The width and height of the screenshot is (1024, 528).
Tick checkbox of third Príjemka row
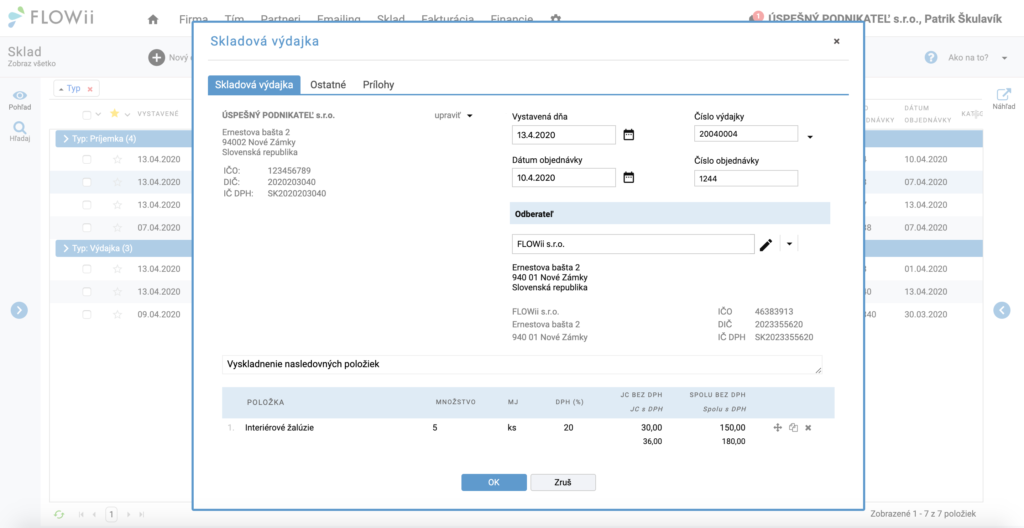pos(87,205)
